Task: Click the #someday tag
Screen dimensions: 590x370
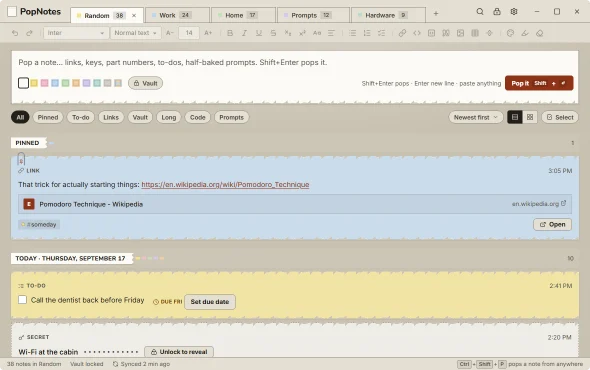Action: (x=39, y=225)
